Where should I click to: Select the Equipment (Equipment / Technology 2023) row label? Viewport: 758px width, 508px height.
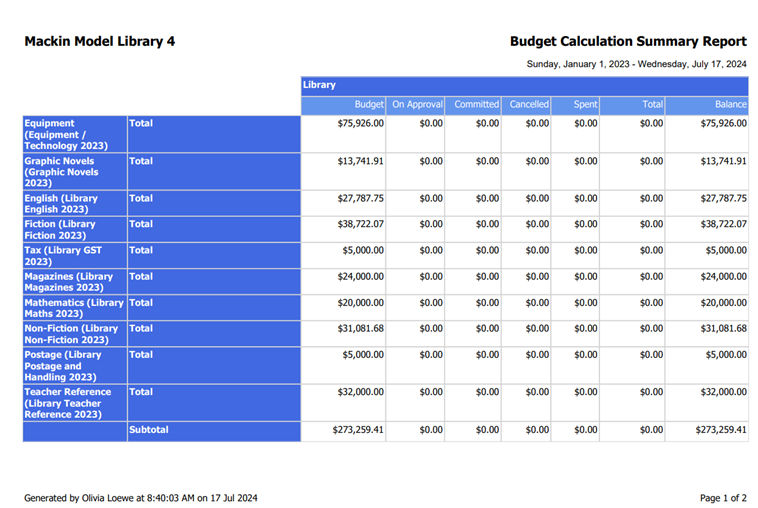[75, 134]
